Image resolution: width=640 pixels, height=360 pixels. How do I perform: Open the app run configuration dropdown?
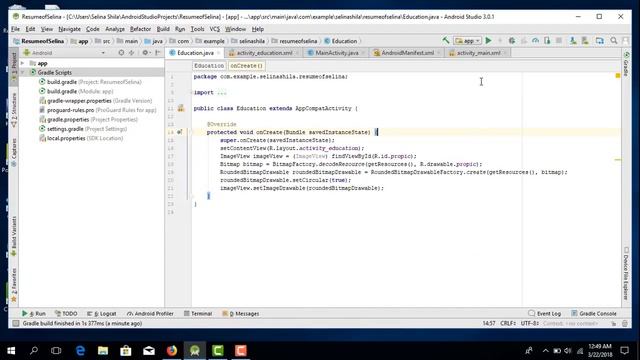point(467,41)
